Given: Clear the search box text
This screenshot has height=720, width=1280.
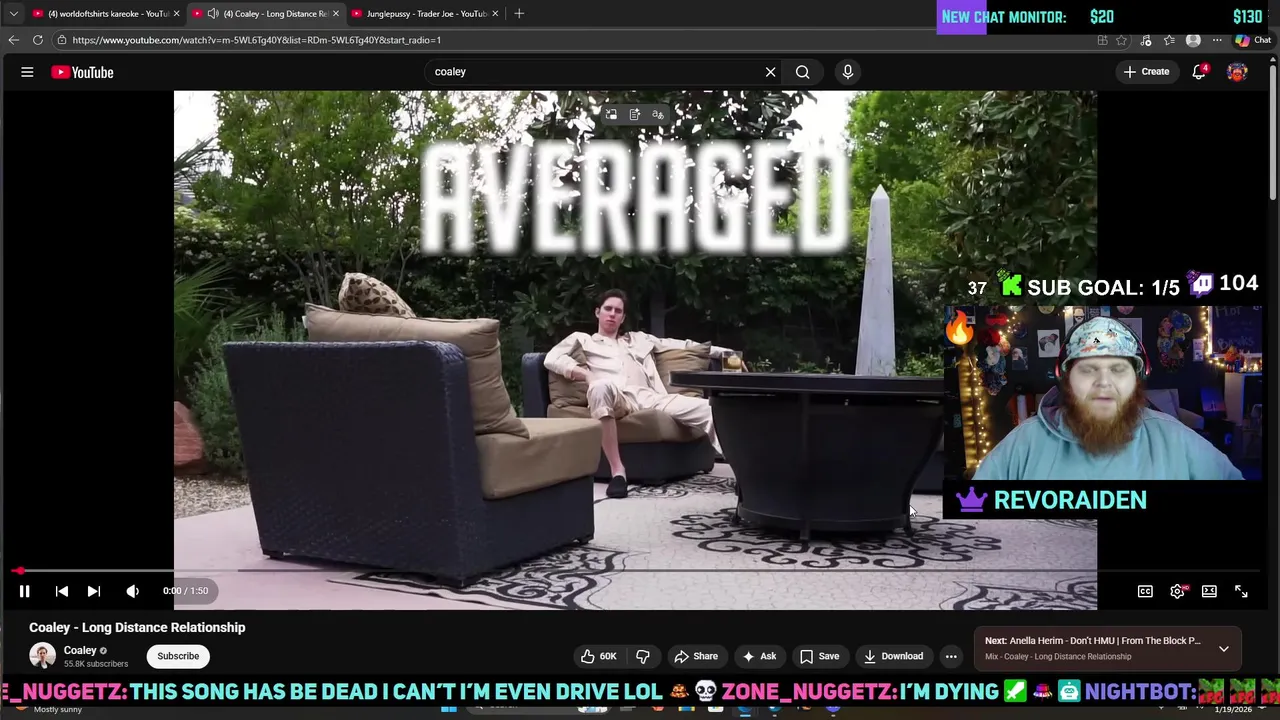Looking at the screenshot, I should [770, 72].
